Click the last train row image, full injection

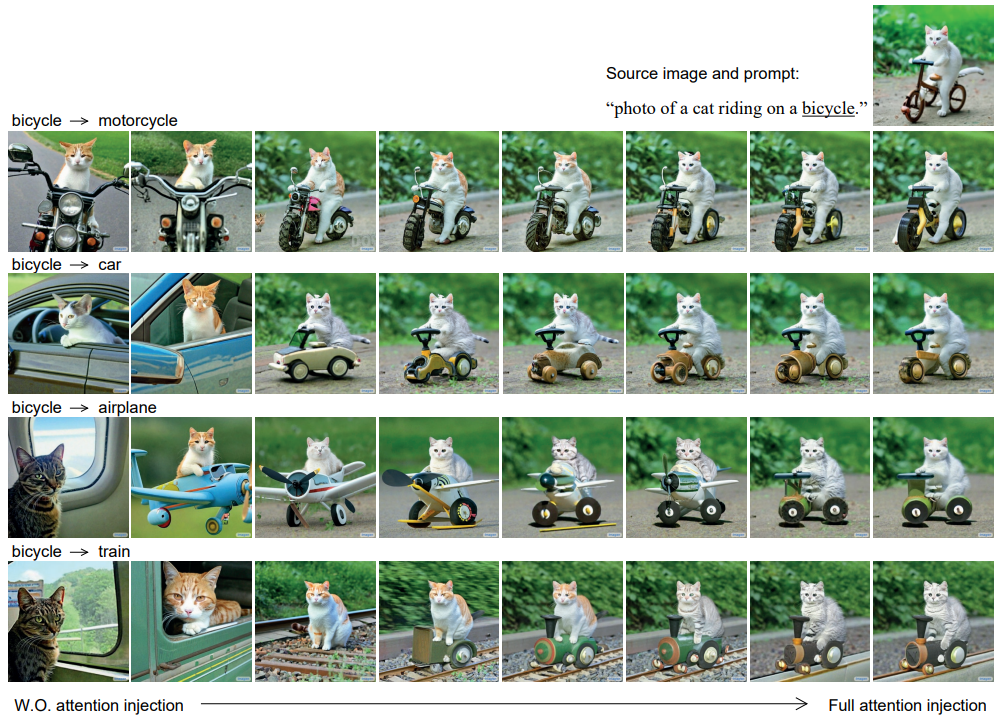pos(933,621)
